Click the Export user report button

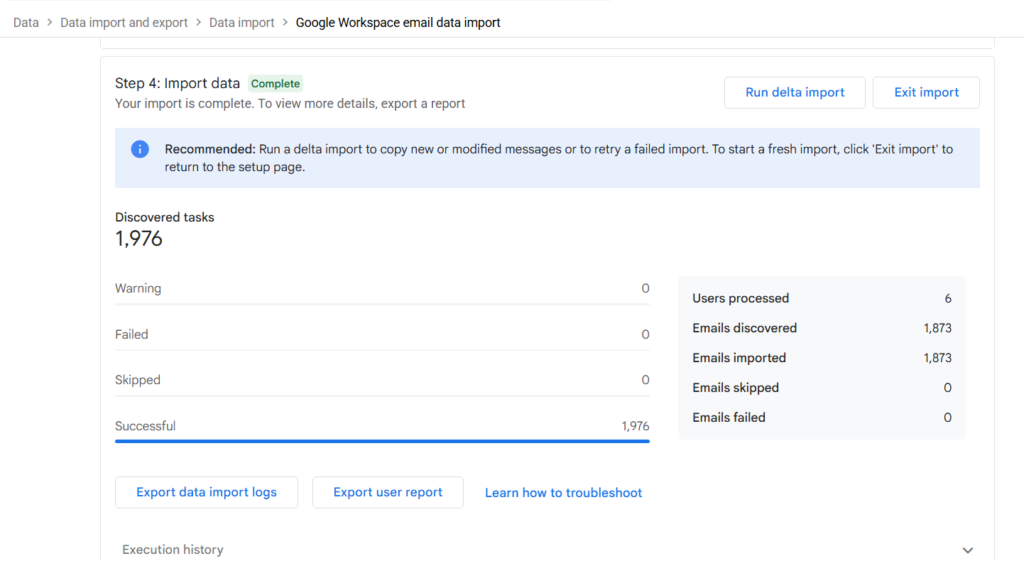388,492
